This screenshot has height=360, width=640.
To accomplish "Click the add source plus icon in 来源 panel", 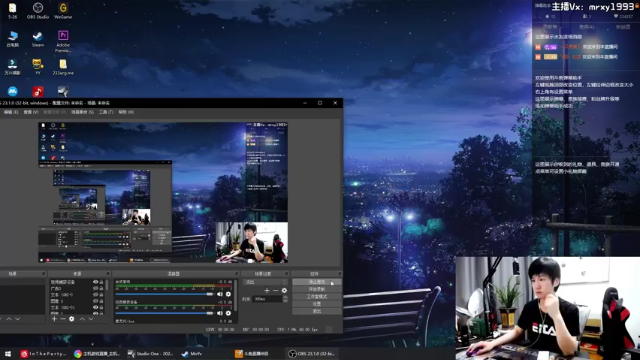I will (54, 319).
